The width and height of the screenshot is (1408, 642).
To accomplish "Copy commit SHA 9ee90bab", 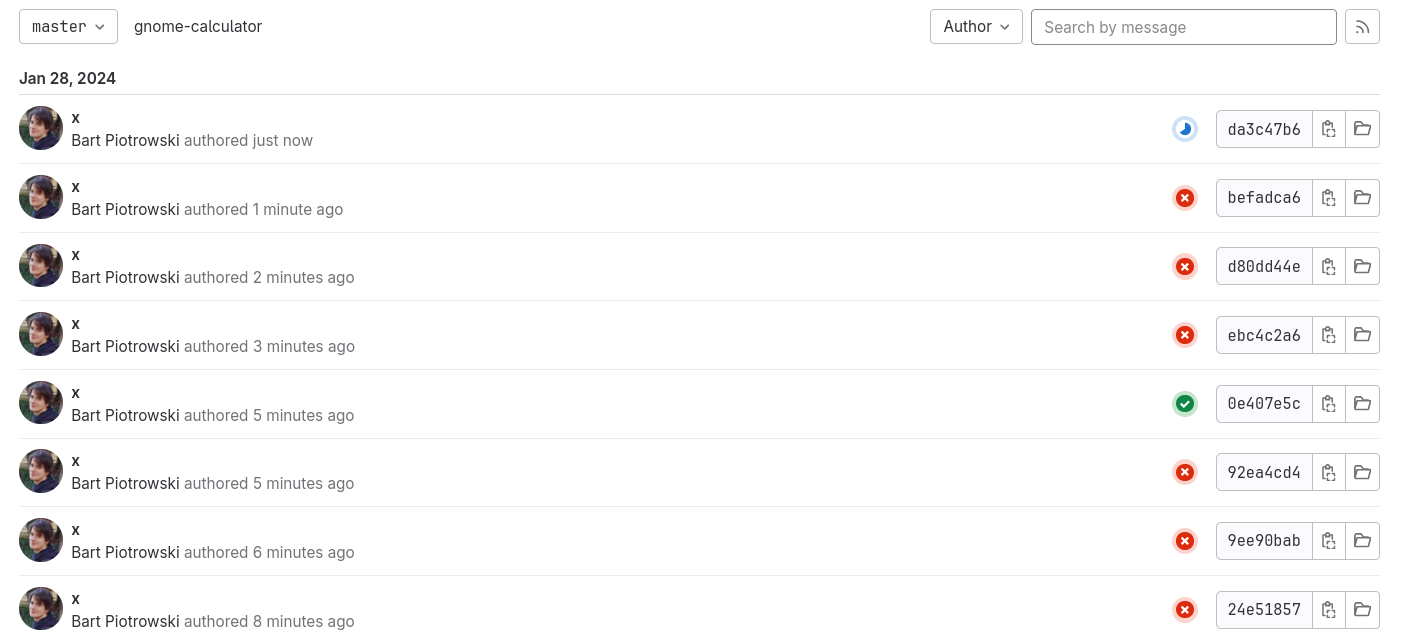I will tap(1328, 541).
